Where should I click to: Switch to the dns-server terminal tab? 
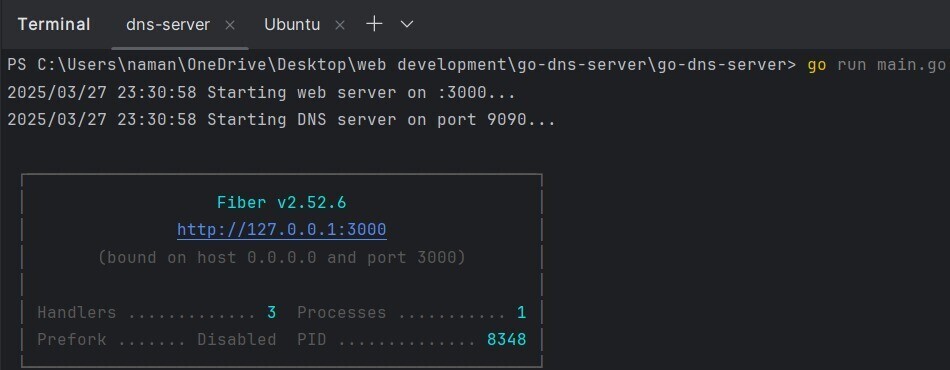tap(168, 25)
